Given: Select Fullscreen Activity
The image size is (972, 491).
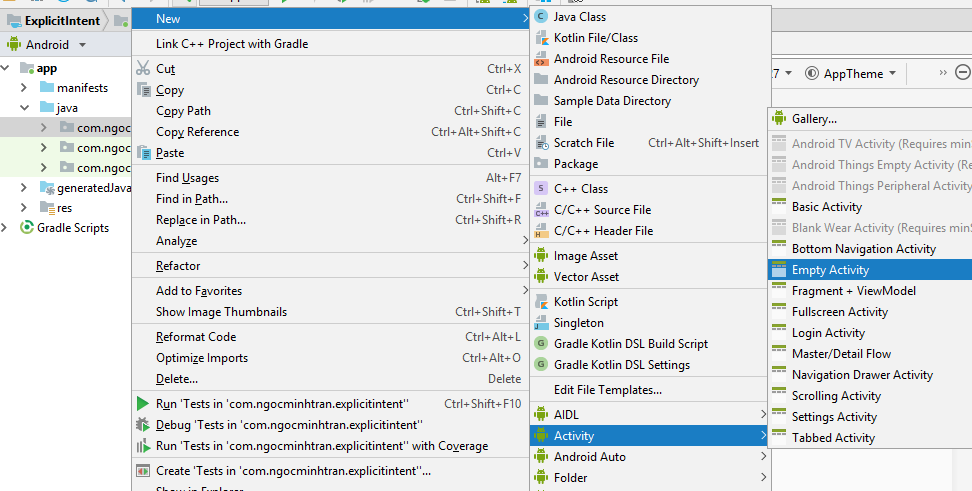Looking at the screenshot, I should point(870,312).
